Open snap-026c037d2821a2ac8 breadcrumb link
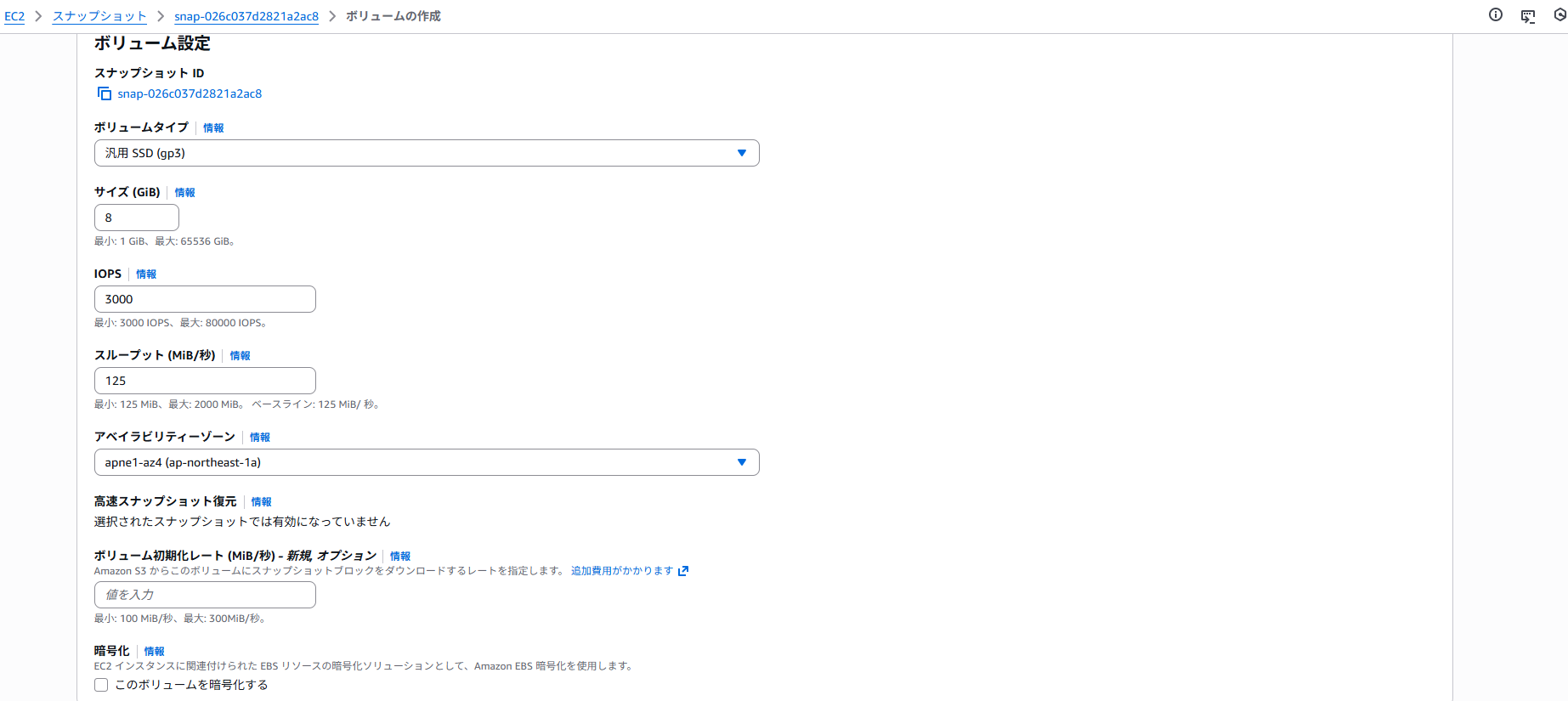Image resolution: width=1568 pixels, height=701 pixels. pos(246,16)
